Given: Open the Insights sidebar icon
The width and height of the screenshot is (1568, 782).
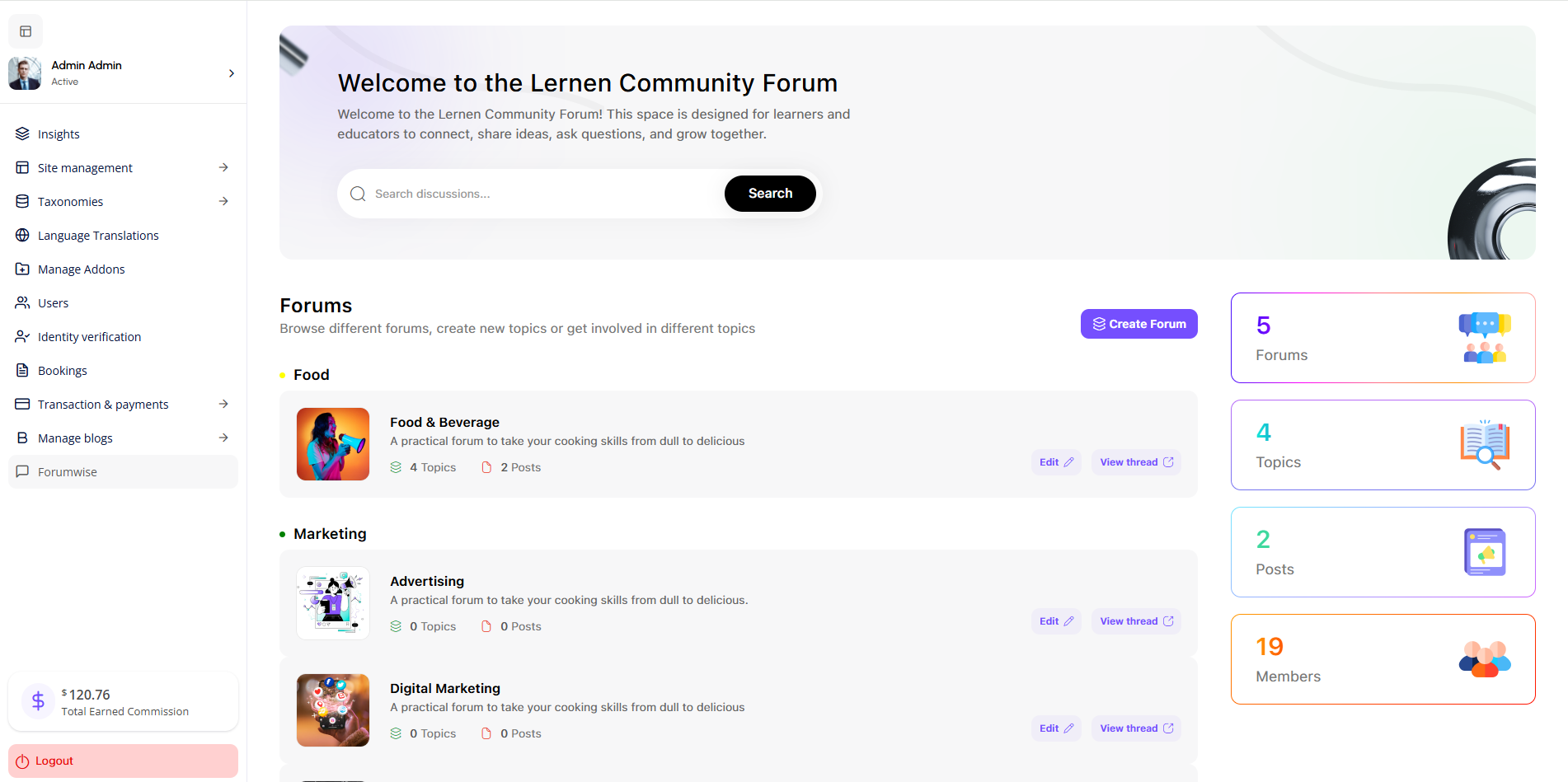Looking at the screenshot, I should click(22, 133).
